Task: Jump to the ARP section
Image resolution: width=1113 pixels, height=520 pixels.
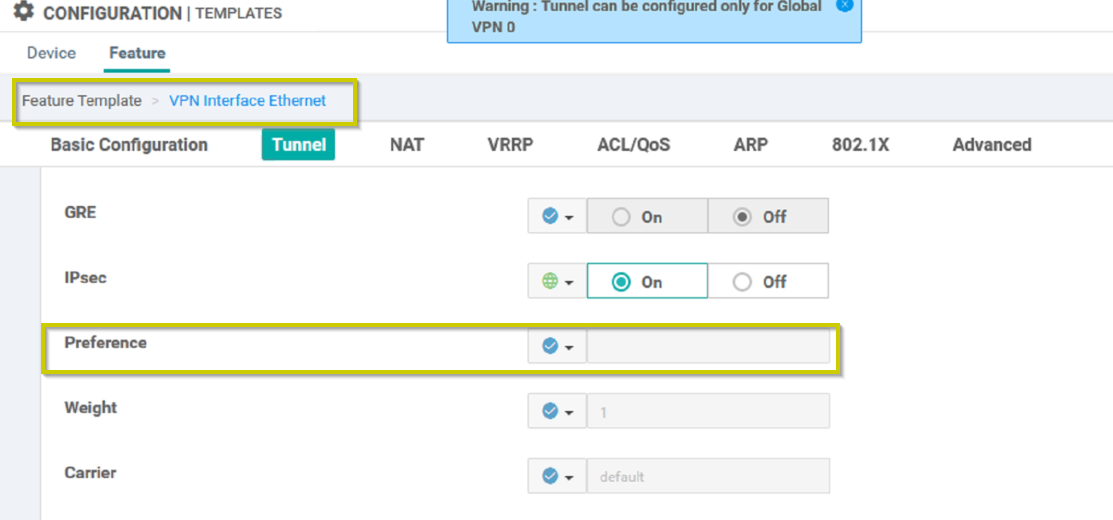Action: click(751, 145)
